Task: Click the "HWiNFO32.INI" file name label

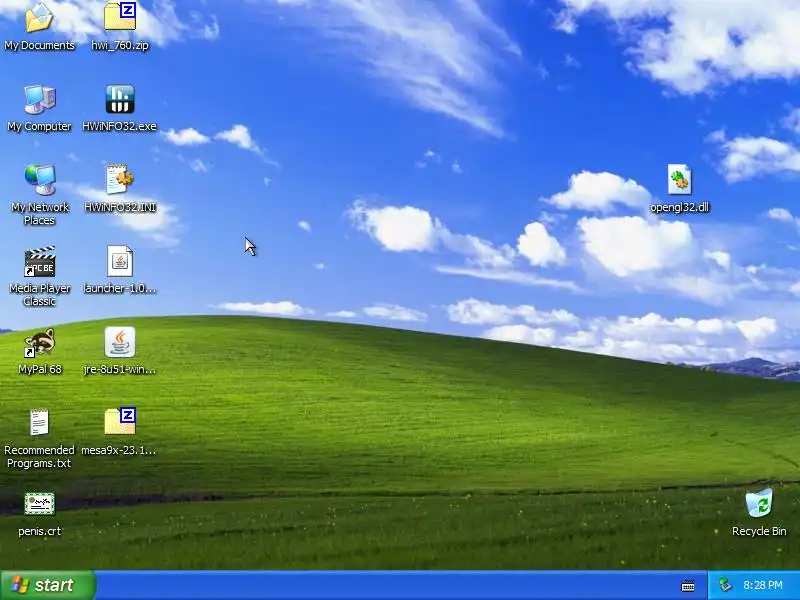Action: [120, 207]
